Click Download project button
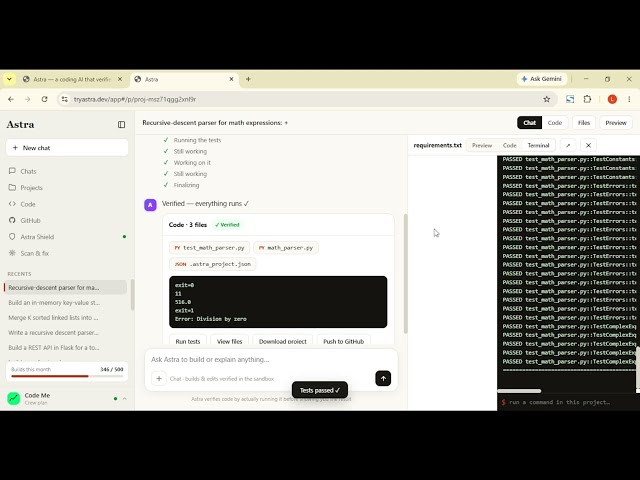The width and height of the screenshot is (640, 480). [x=282, y=341]
